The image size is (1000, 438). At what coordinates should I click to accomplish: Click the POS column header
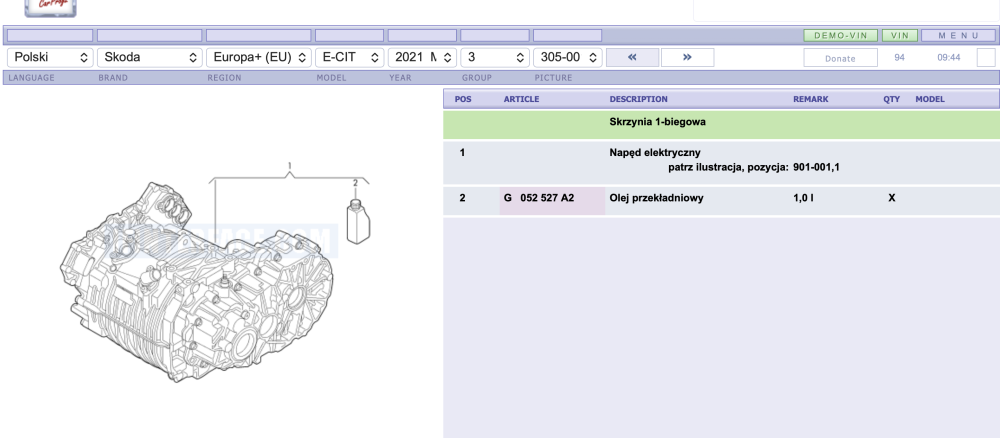pyautogui.click(x=463, y=99)
